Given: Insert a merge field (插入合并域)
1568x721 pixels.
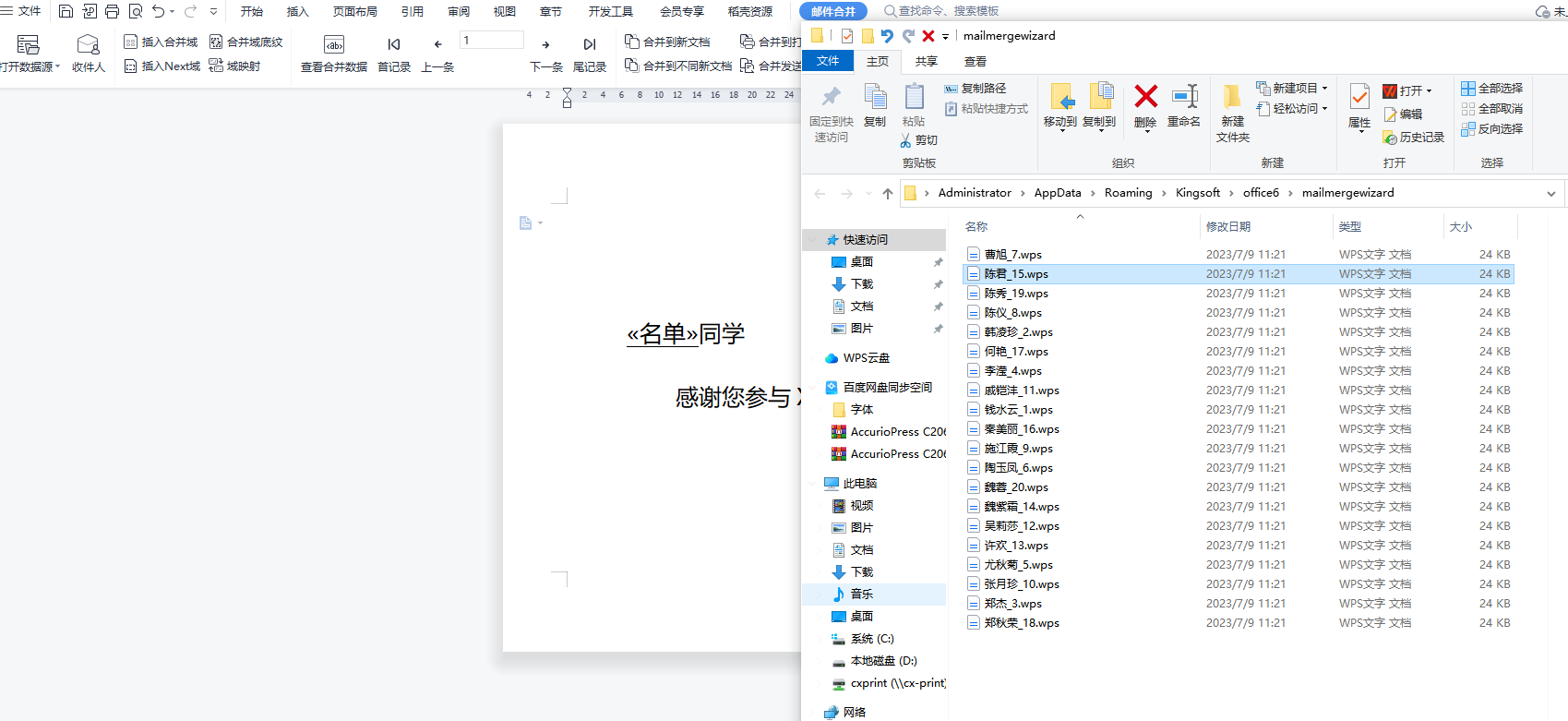Looking at the screenshot, I should coord(161,42).
